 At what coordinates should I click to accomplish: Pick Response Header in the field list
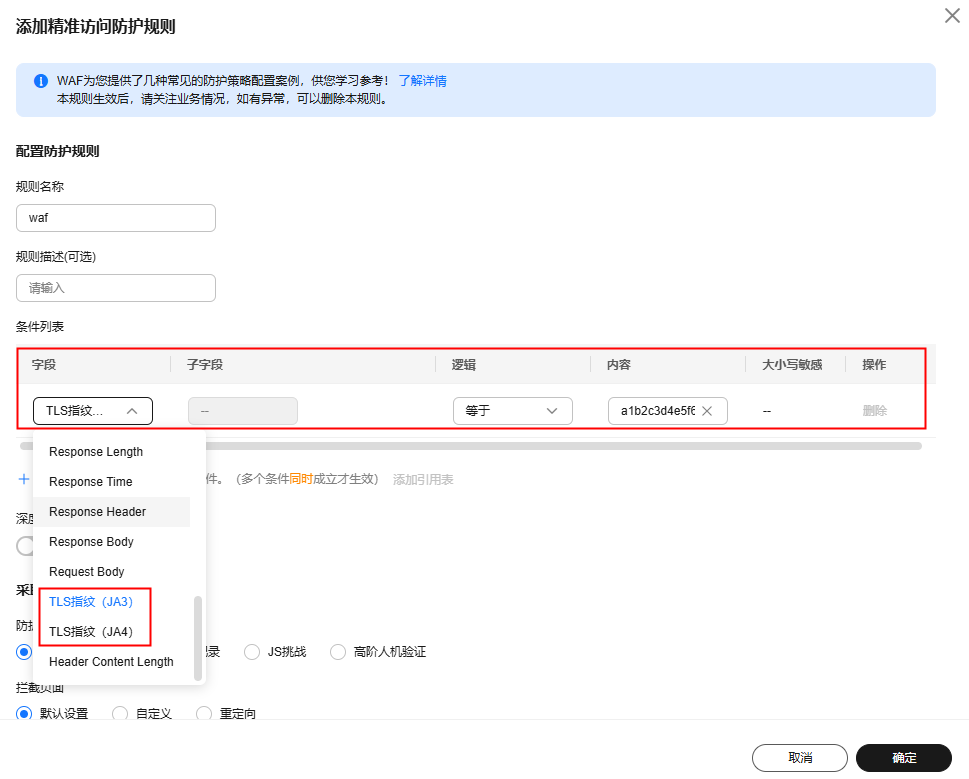point(98,512)
